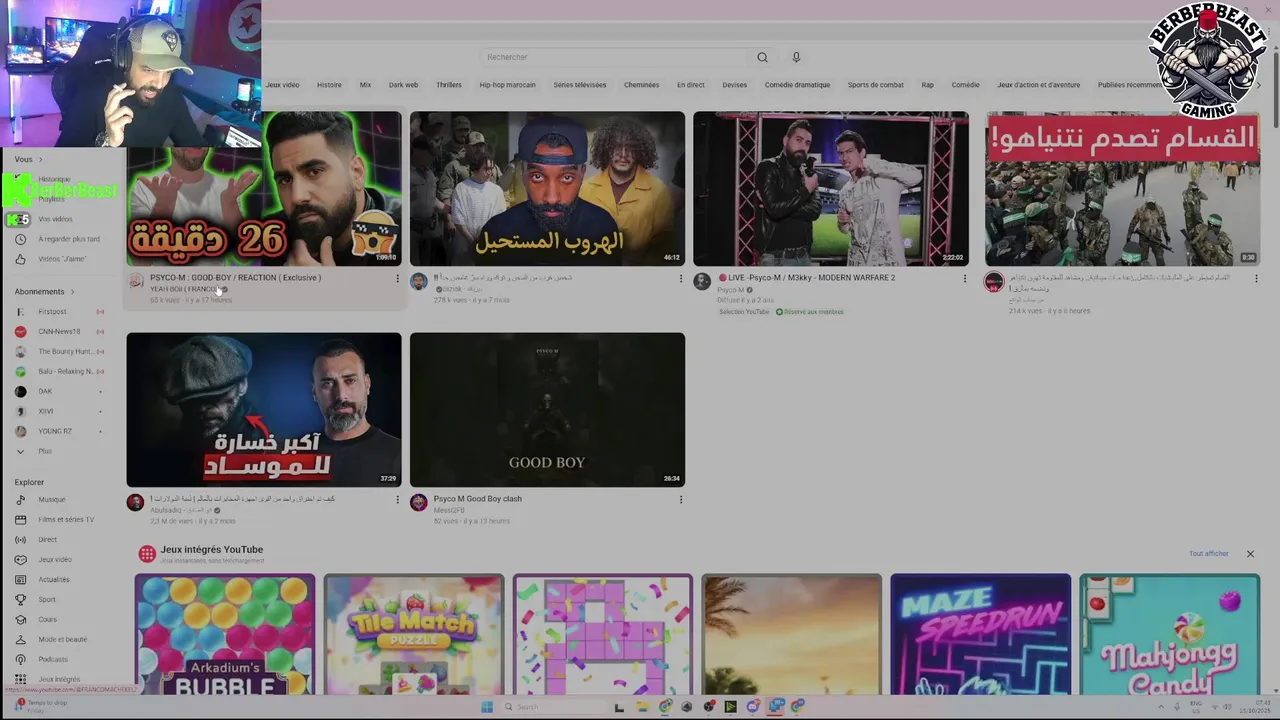The image size is (1280, 720).
Task: Click Windows taskbar search box
Action: point(553,707)
